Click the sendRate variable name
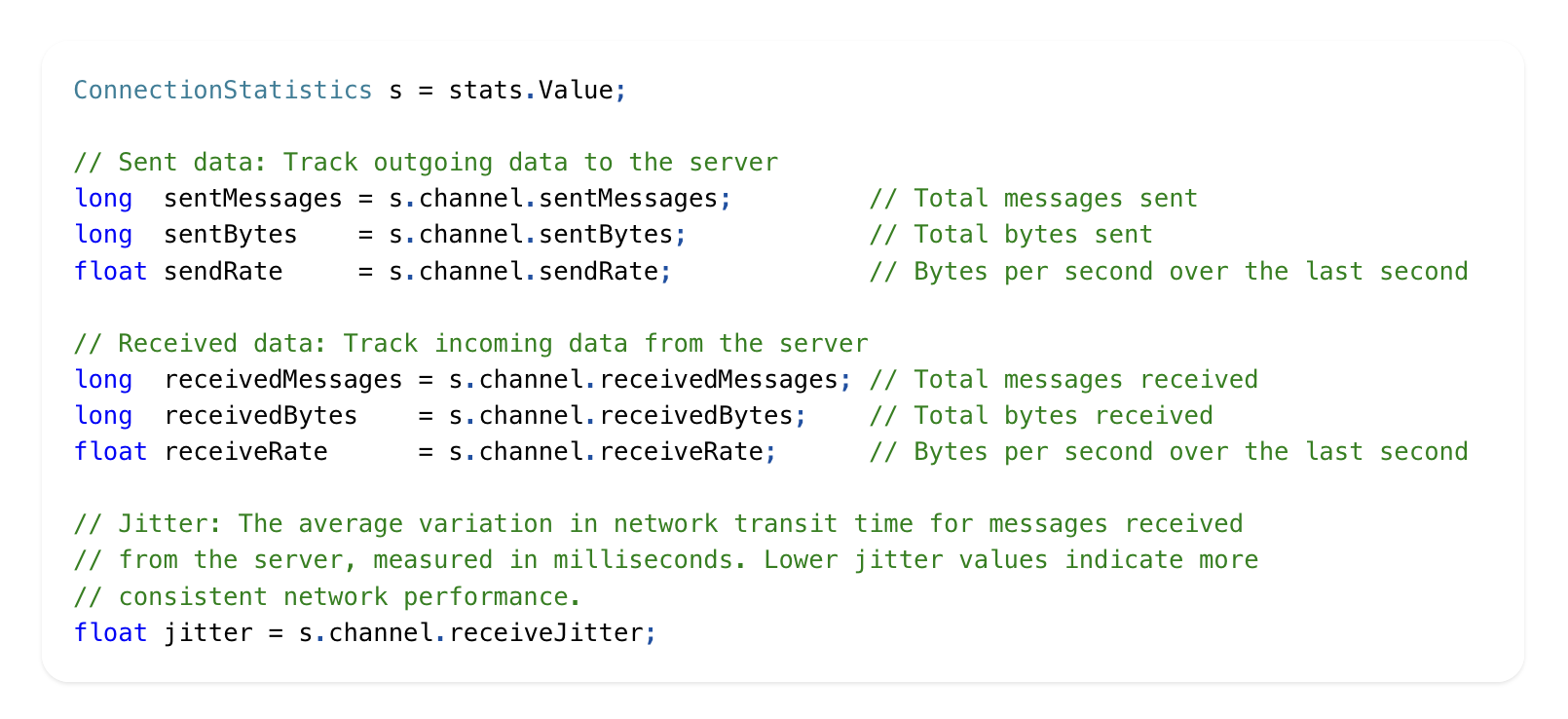 coord(223,272)
